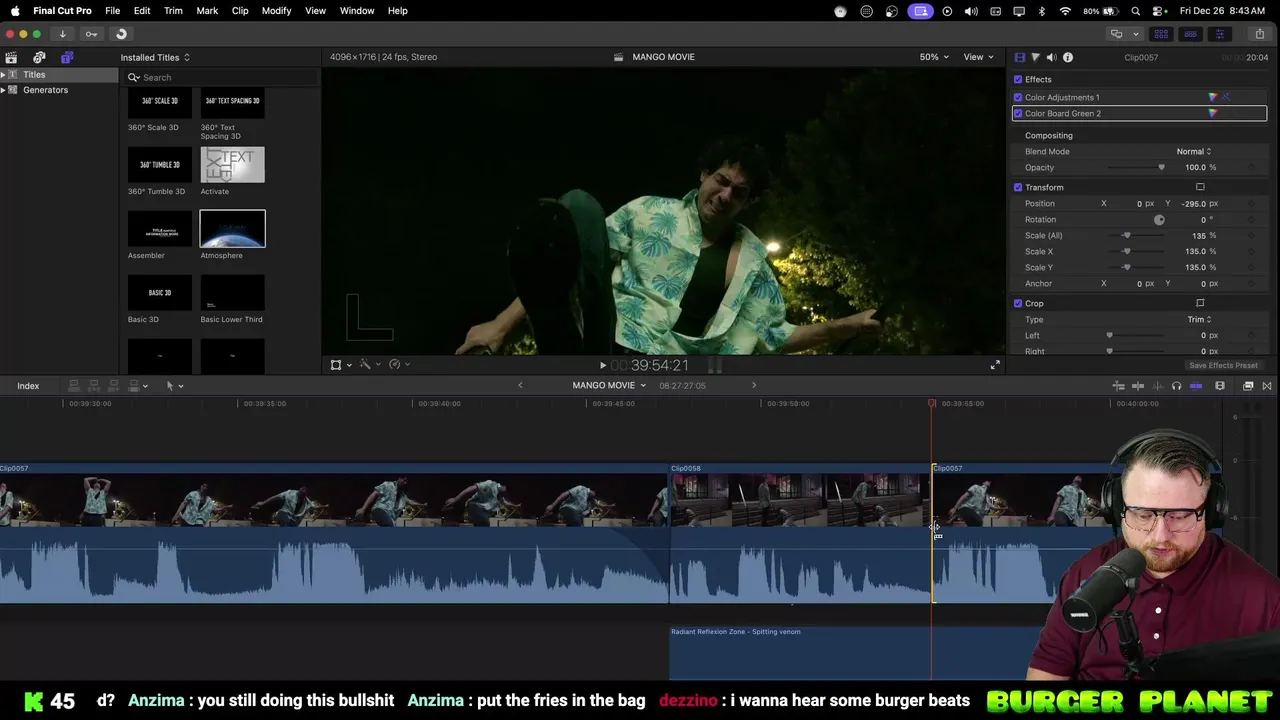Open the Info inspector icon
This screenshot has width=1280, height=720.
point(1068,57)
